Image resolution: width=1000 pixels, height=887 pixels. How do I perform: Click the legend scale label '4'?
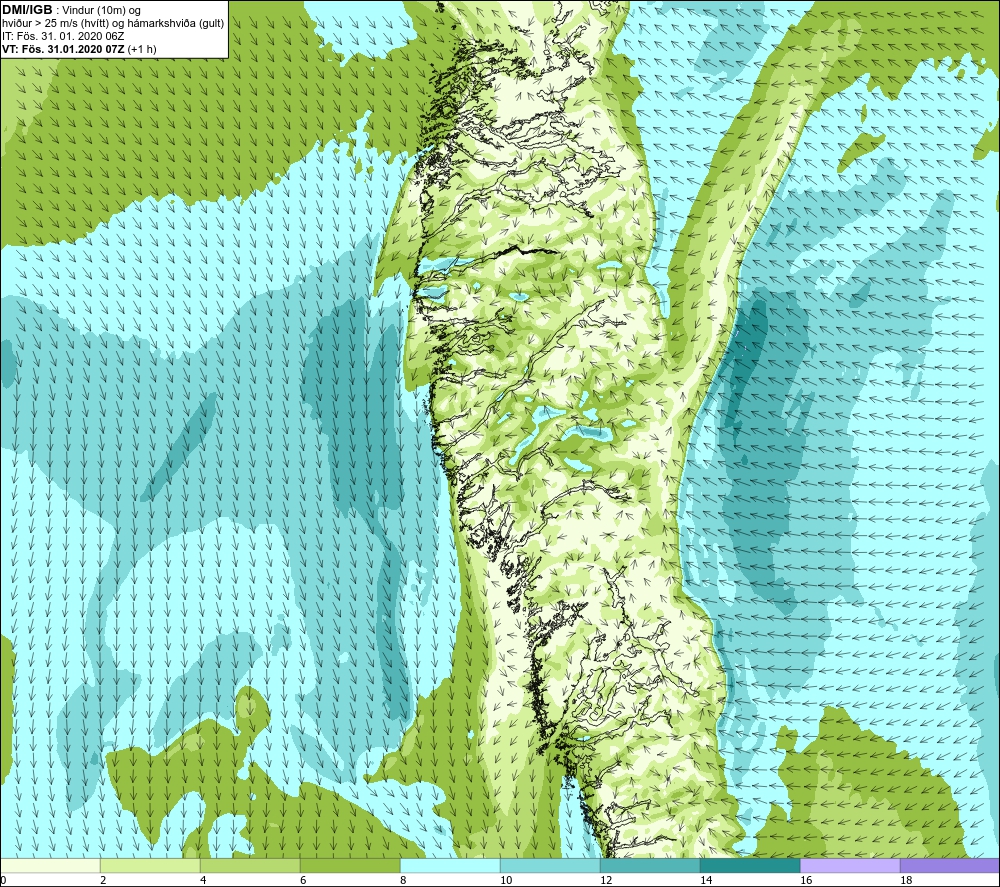point(203,881)
